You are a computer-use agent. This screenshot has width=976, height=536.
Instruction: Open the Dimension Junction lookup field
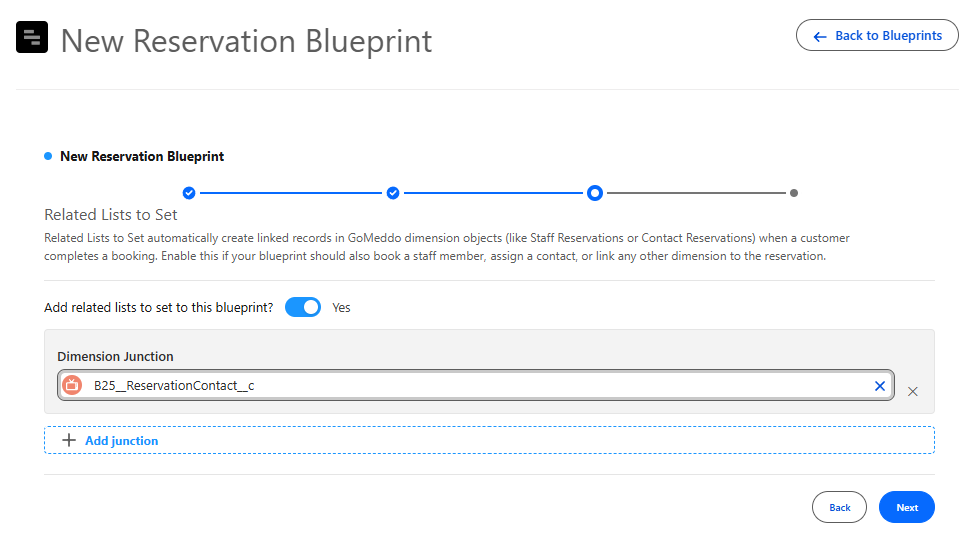(476, 385)
